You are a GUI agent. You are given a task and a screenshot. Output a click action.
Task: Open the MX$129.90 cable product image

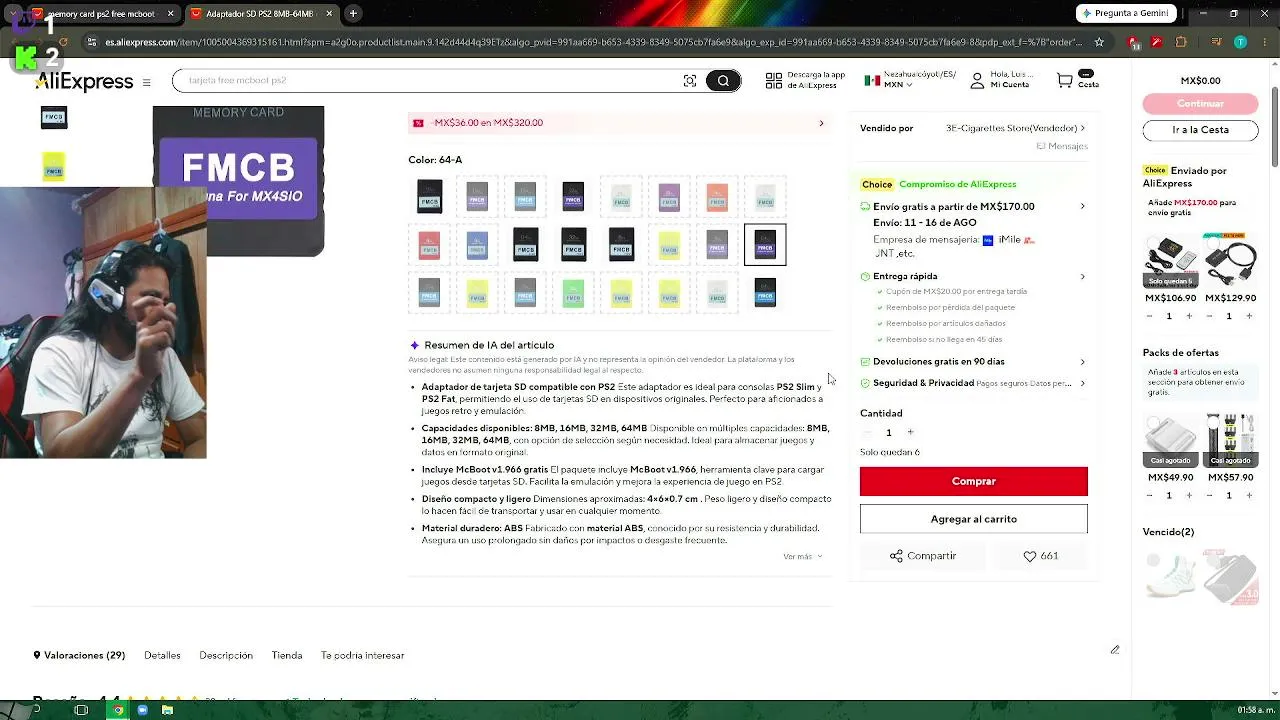click(1231, 262)
